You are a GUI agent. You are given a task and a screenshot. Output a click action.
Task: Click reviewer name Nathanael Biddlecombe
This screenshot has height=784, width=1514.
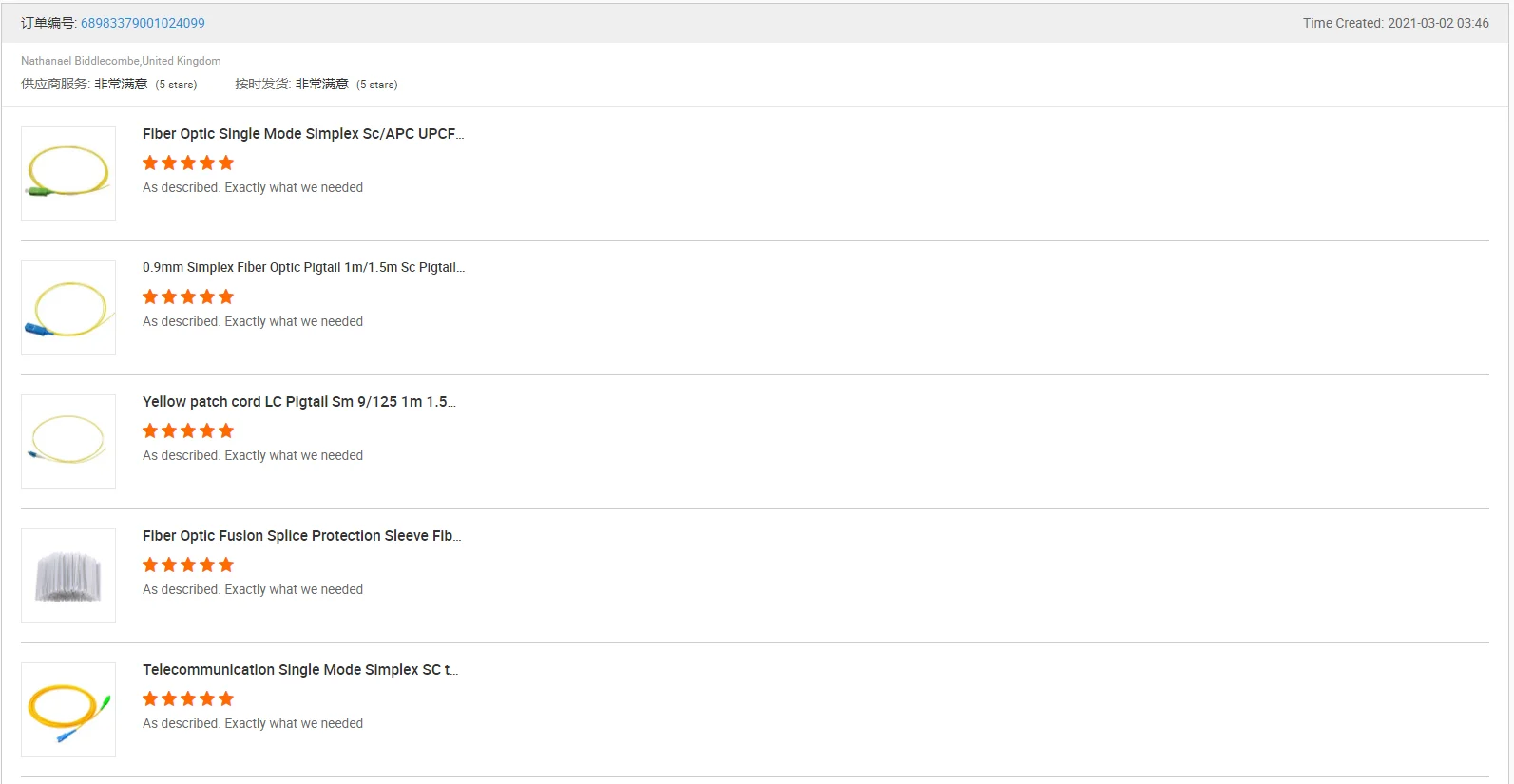(x=80, y=61)
